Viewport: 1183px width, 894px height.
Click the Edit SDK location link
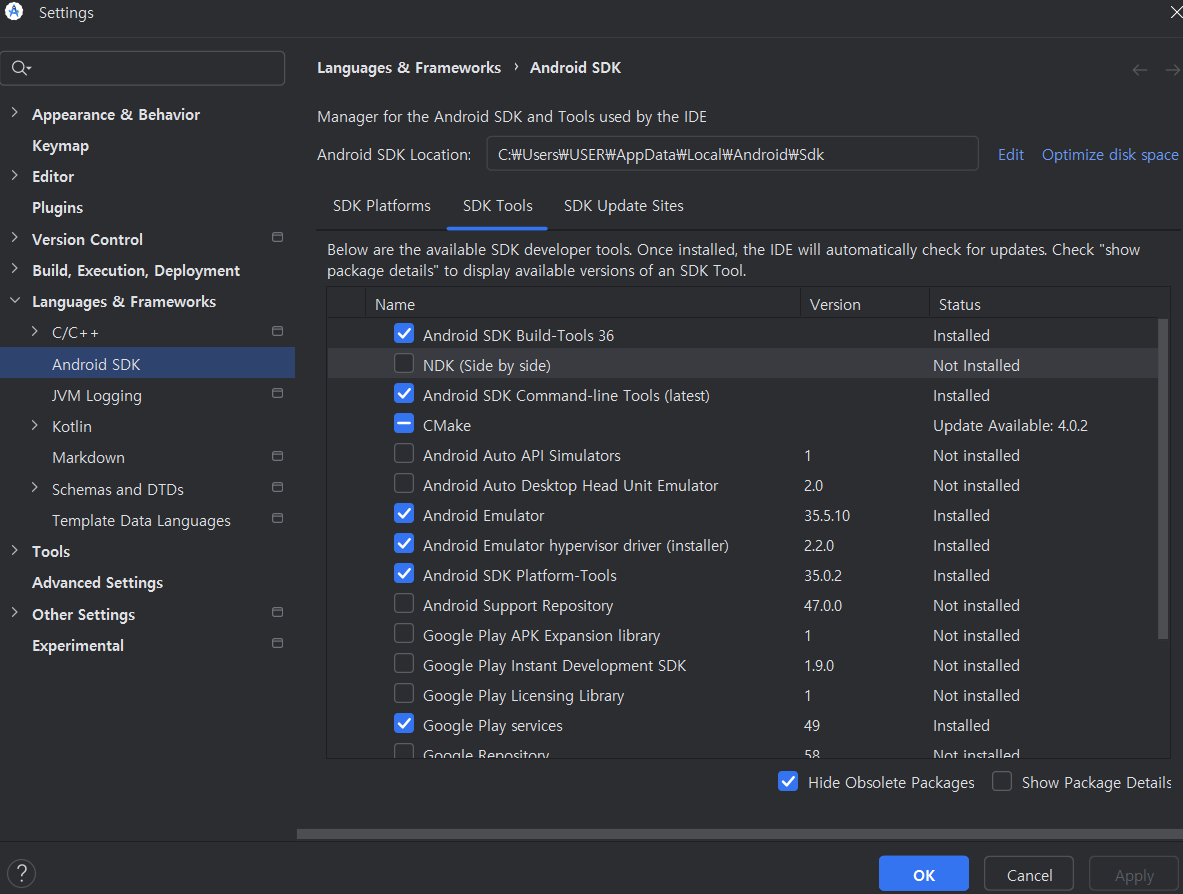pos(1011,155)
